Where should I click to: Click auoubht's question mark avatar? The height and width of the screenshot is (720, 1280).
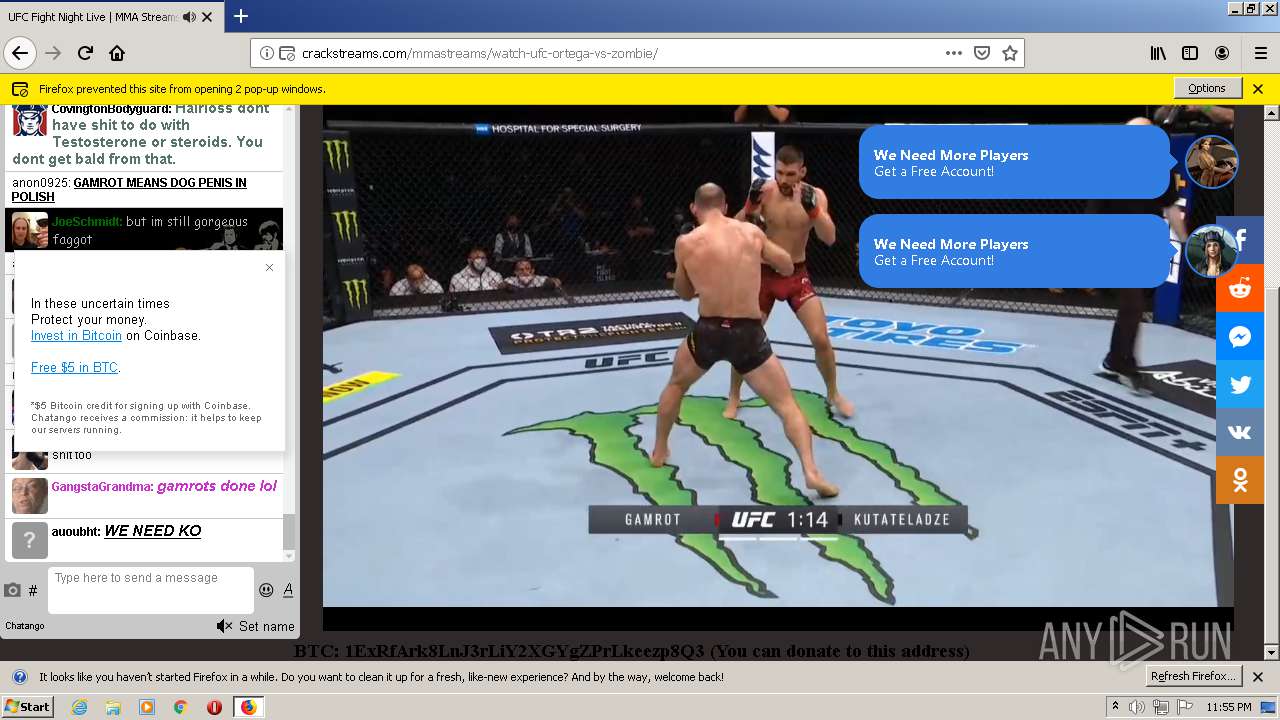29,540
